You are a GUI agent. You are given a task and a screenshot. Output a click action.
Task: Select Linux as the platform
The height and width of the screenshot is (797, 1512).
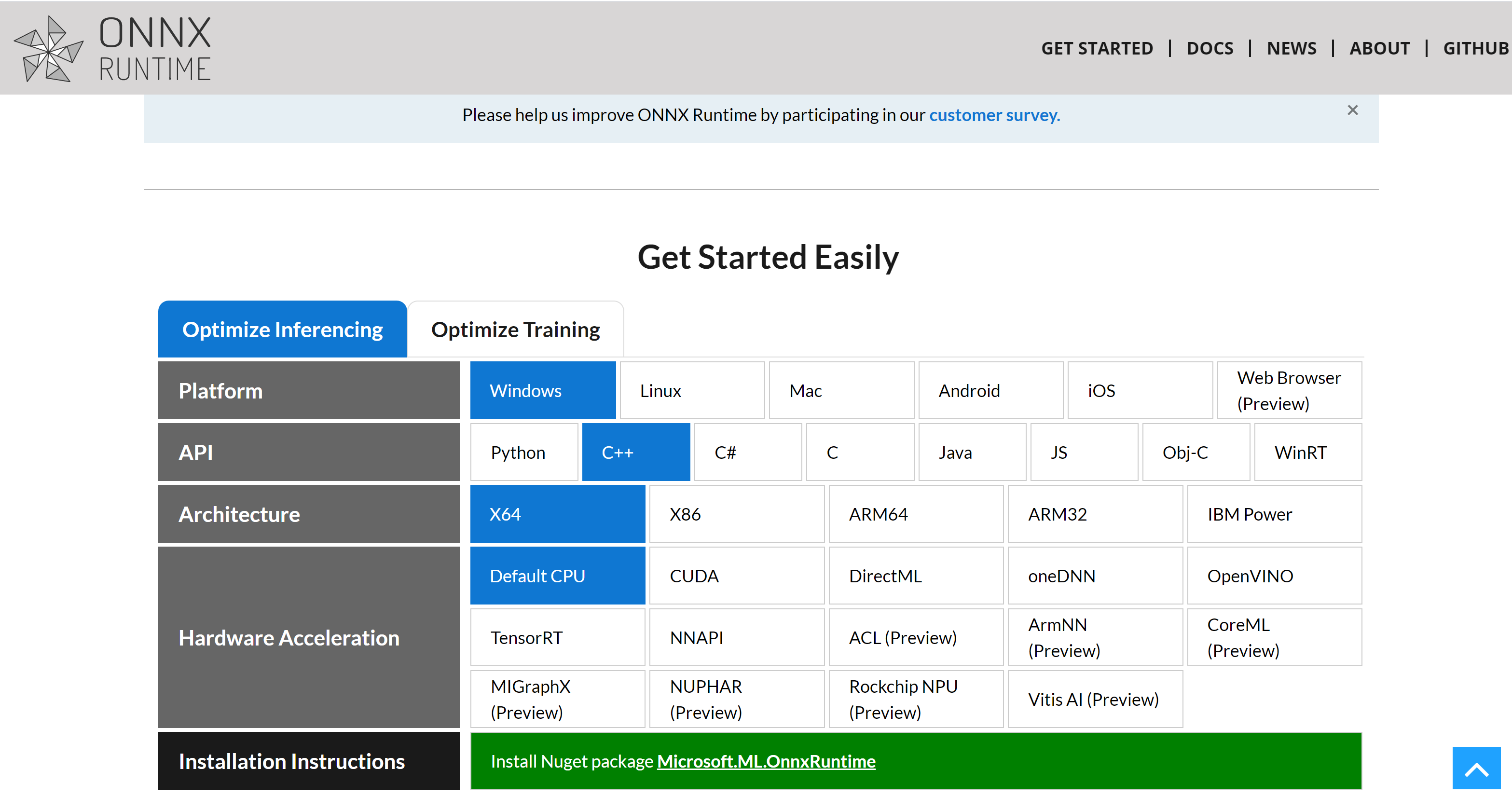pyautogui.click(x=692, y=391)
